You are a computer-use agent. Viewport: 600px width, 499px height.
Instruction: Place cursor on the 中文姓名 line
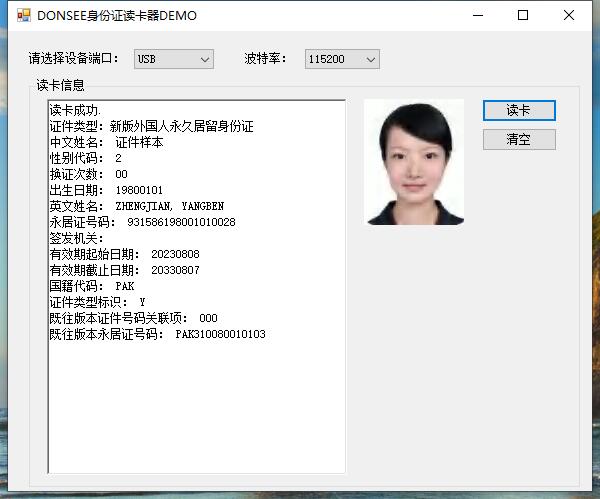point(106,143)
